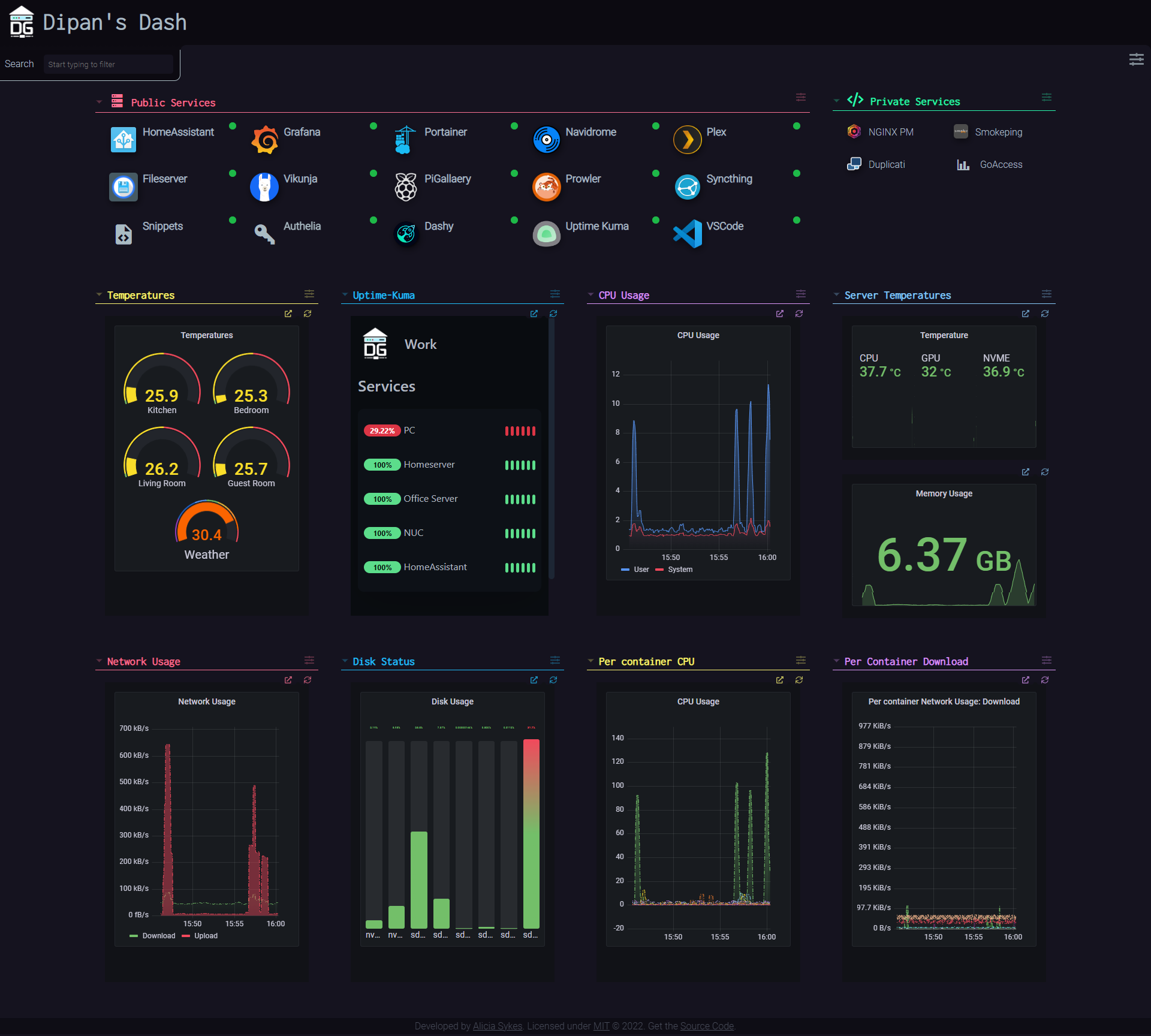
Task: Open Grafana from Public Services
Action: click(264, 139)
